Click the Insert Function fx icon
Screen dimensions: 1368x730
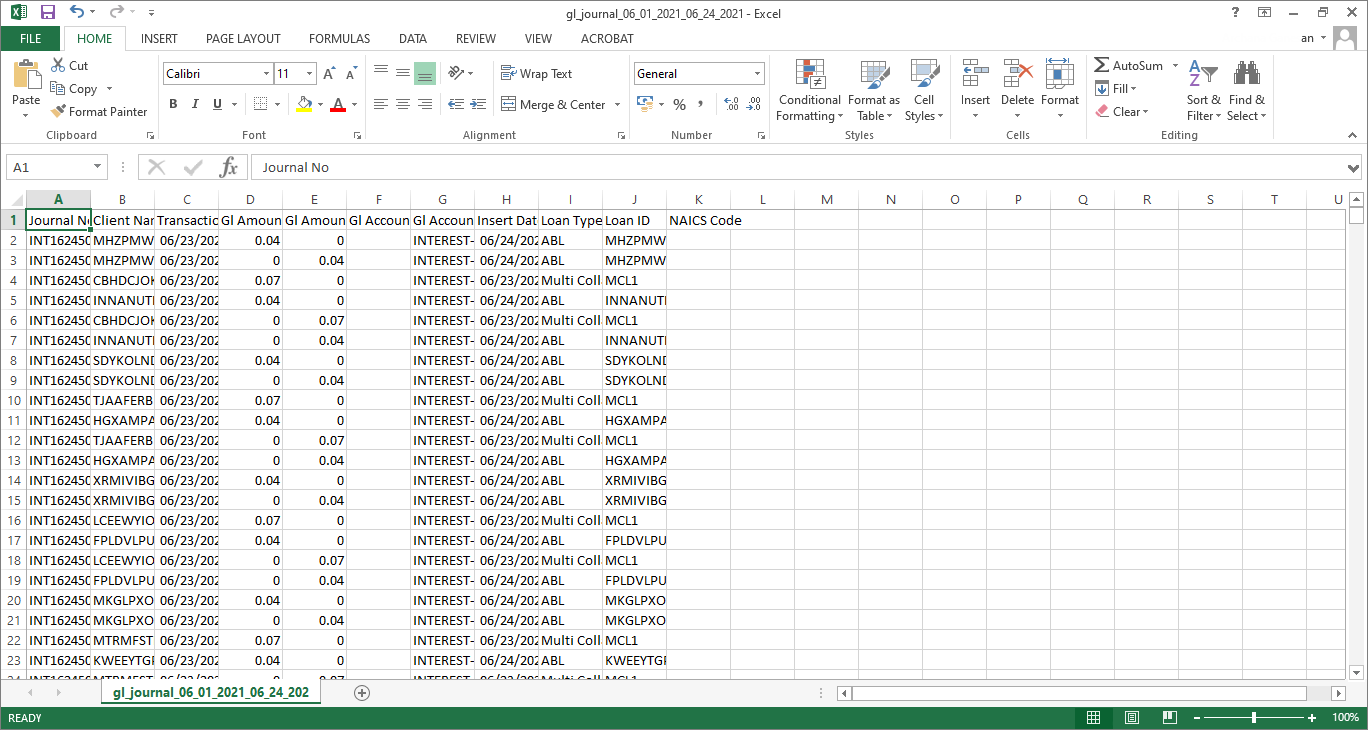(229, 167)
